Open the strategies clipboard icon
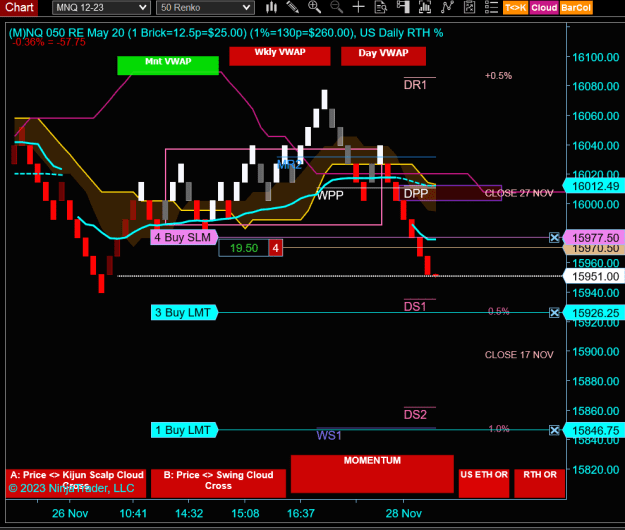Viewport: 625px width, 530px height. tap(470, 7)
